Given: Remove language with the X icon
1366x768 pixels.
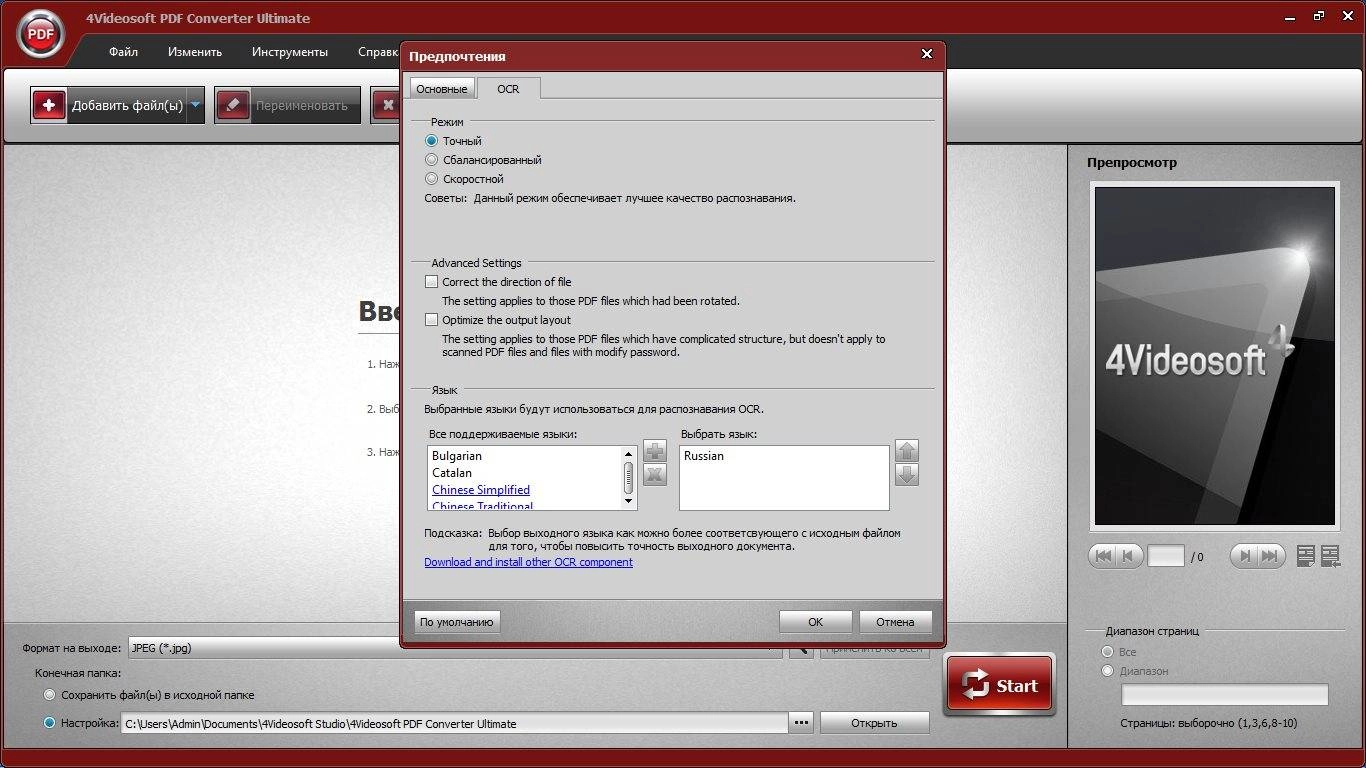Looking at the screenshot, I should (x=655, y=475).
